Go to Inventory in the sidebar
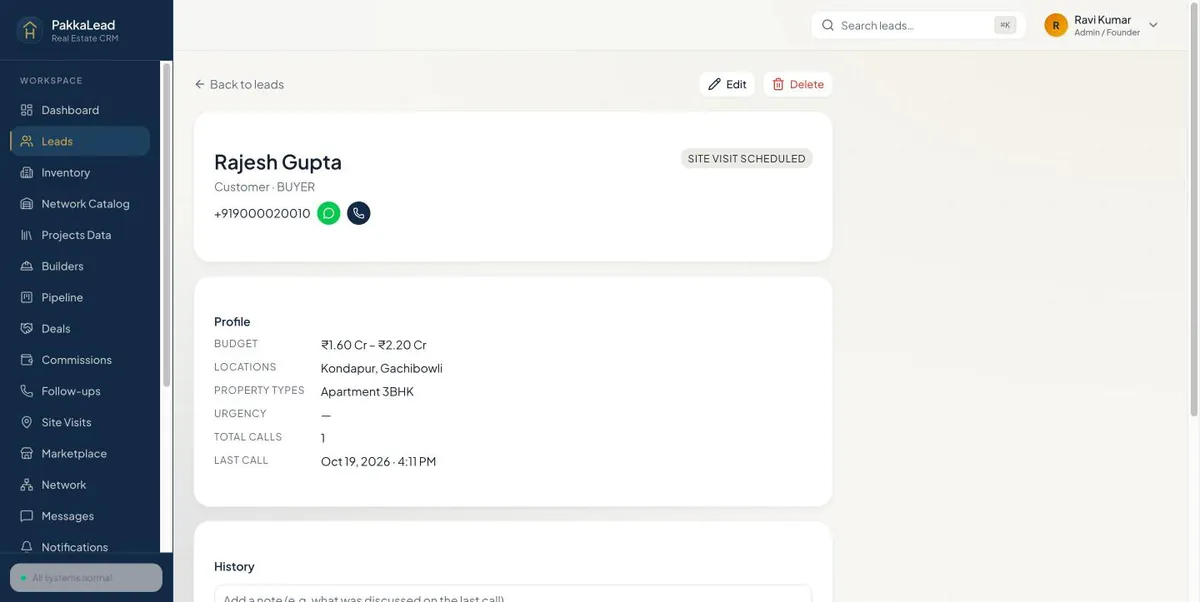The height and width of the screenshot is (602, 1200). click(80, 172)
